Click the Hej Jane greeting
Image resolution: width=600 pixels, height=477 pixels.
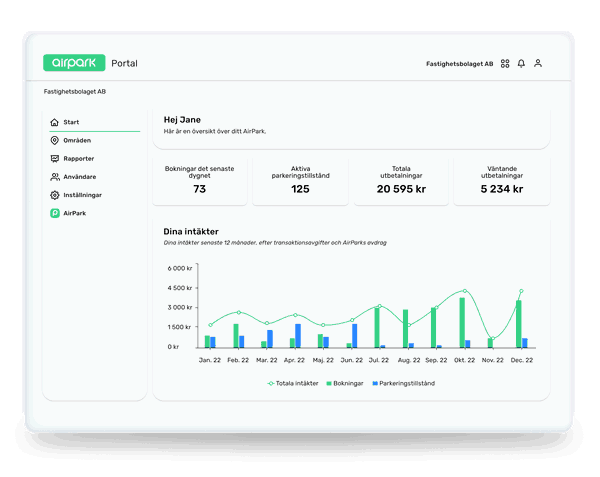[182, 120]
